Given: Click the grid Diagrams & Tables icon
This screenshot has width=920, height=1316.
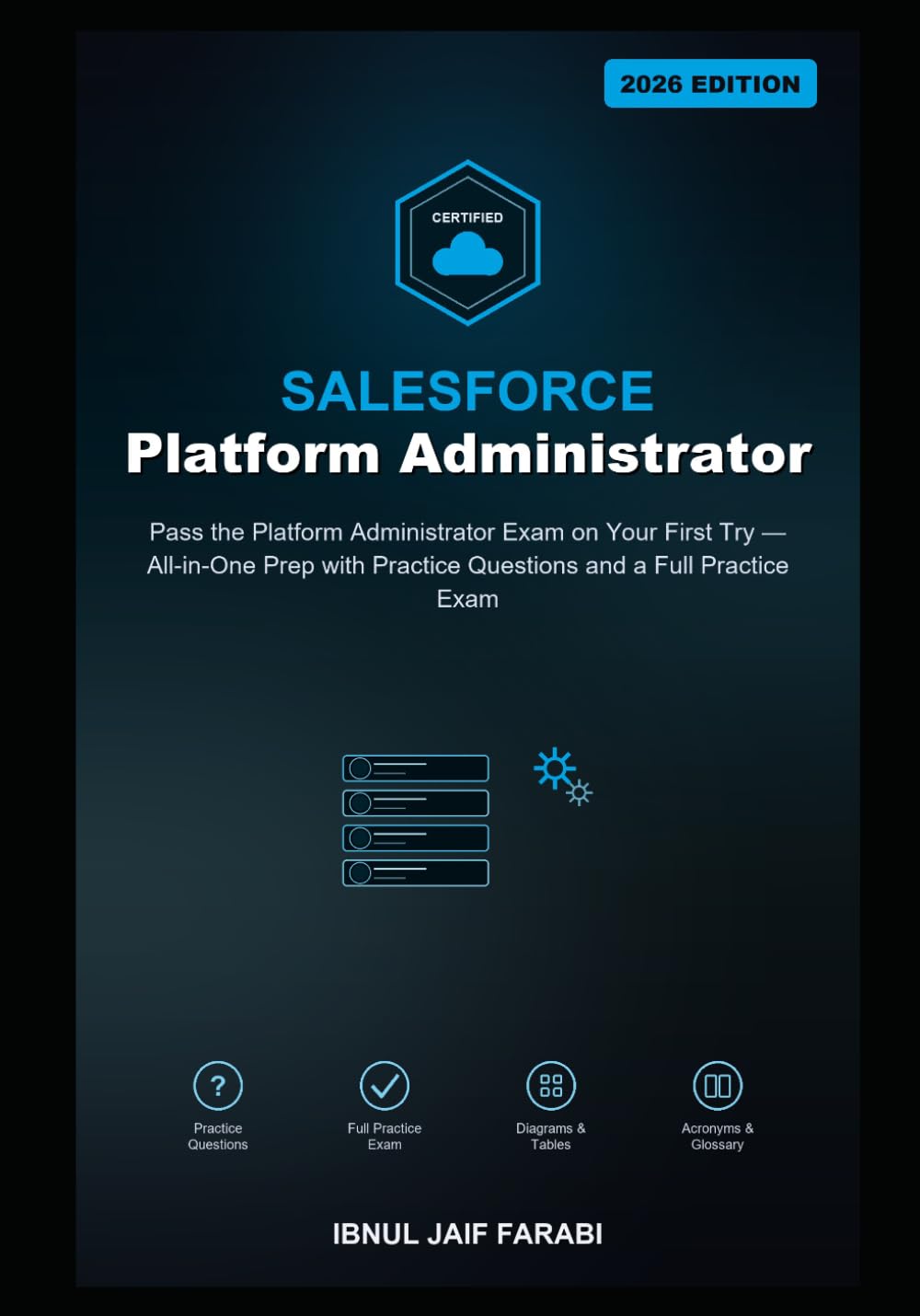Looking at the screenshot, I should pyautogui.click(x=551, y=1086).
